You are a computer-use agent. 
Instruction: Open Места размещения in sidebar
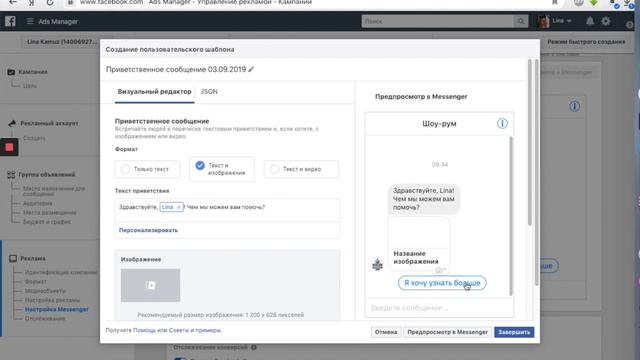tap(49, 213)
